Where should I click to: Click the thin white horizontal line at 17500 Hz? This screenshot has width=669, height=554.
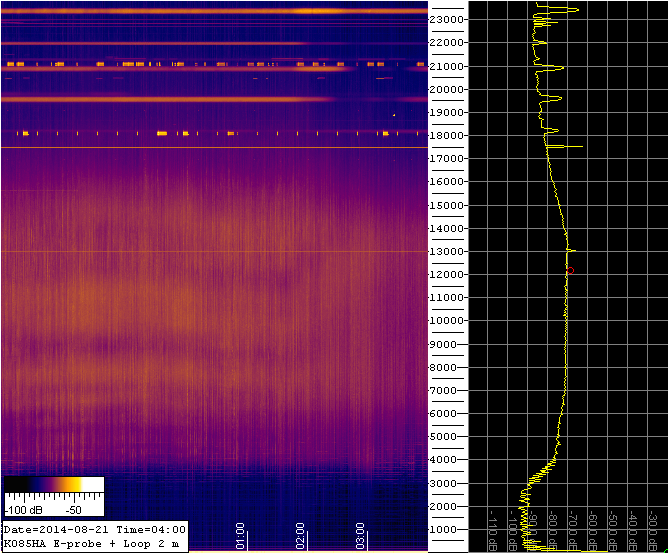pyautogui.click(x=200, y=148)
